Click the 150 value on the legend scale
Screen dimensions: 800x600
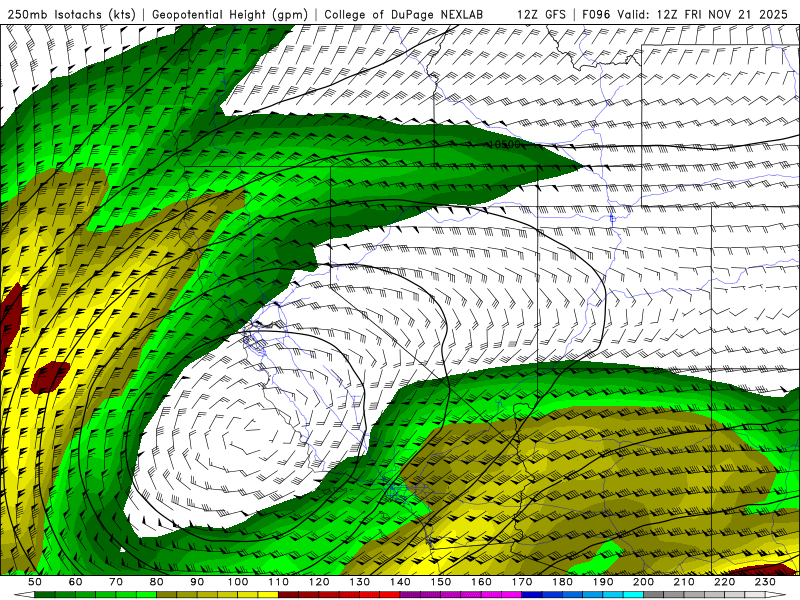[x=441, y=582]
